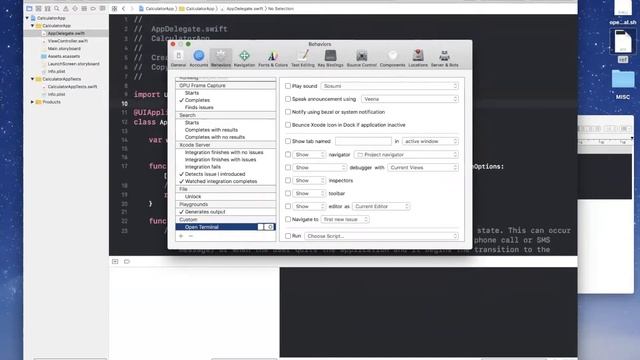Enable Show tab named checkbox
Viewport: 640px width, 360px height.
coord(288,141)
